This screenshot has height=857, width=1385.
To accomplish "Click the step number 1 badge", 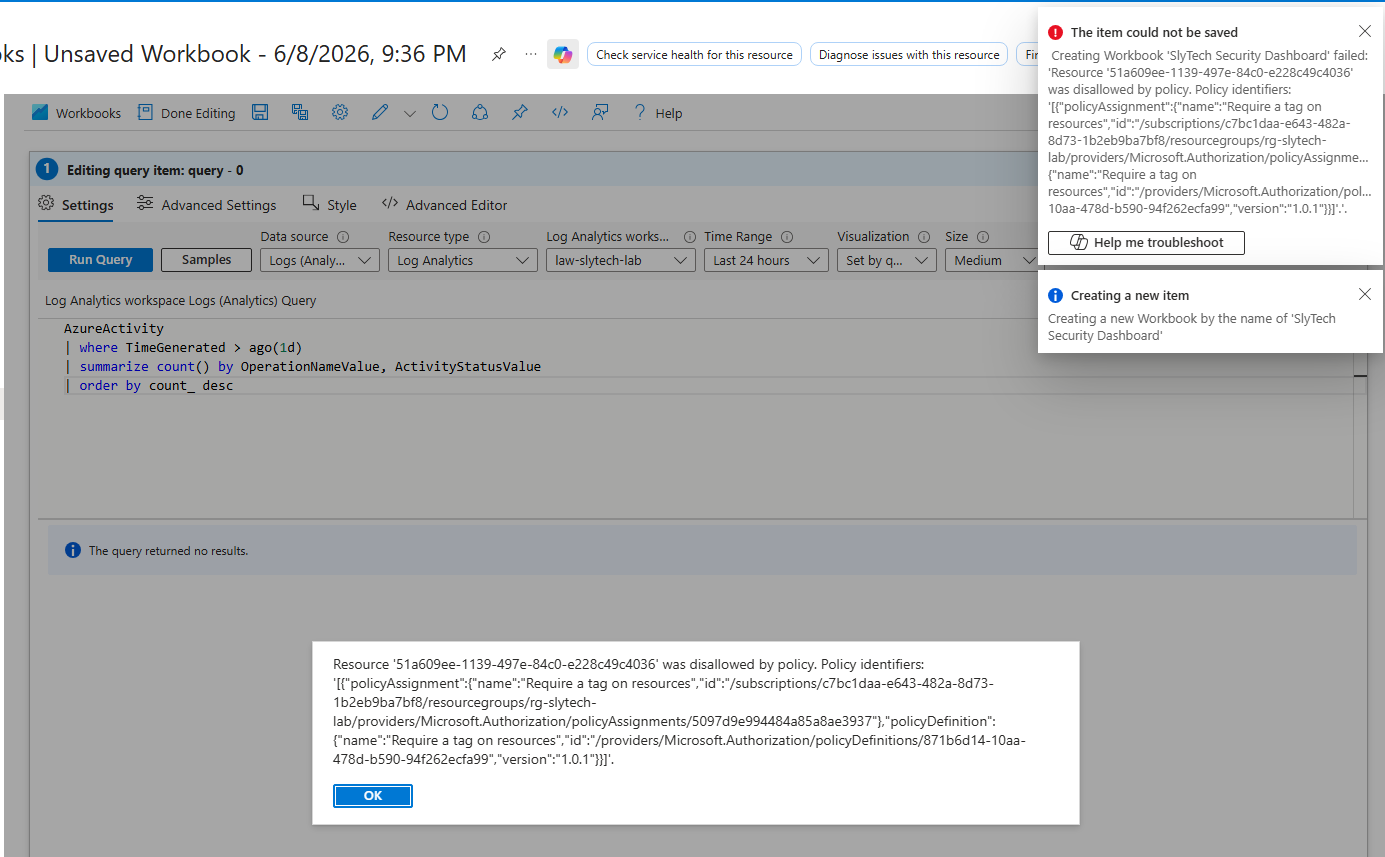I will pyautogui.click(x=47, y=170).
